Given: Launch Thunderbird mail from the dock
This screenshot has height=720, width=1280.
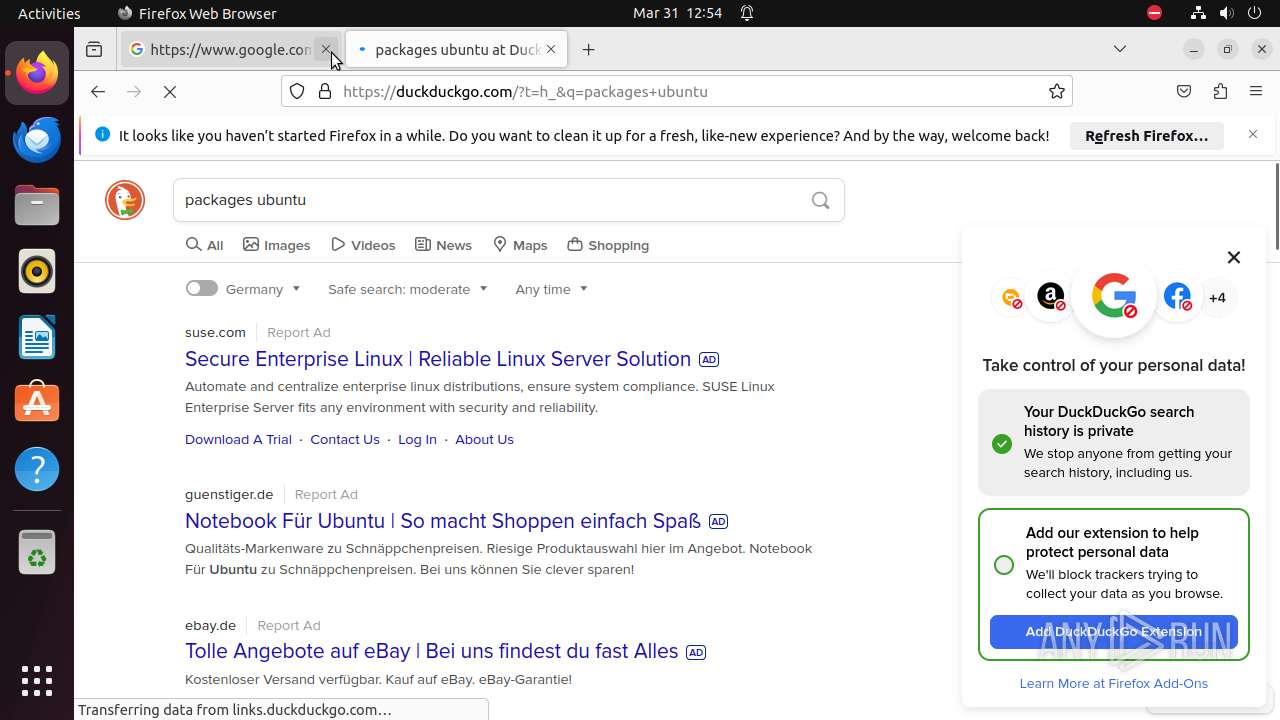Looking at the screenshot, I should click(x=37, y=139).
